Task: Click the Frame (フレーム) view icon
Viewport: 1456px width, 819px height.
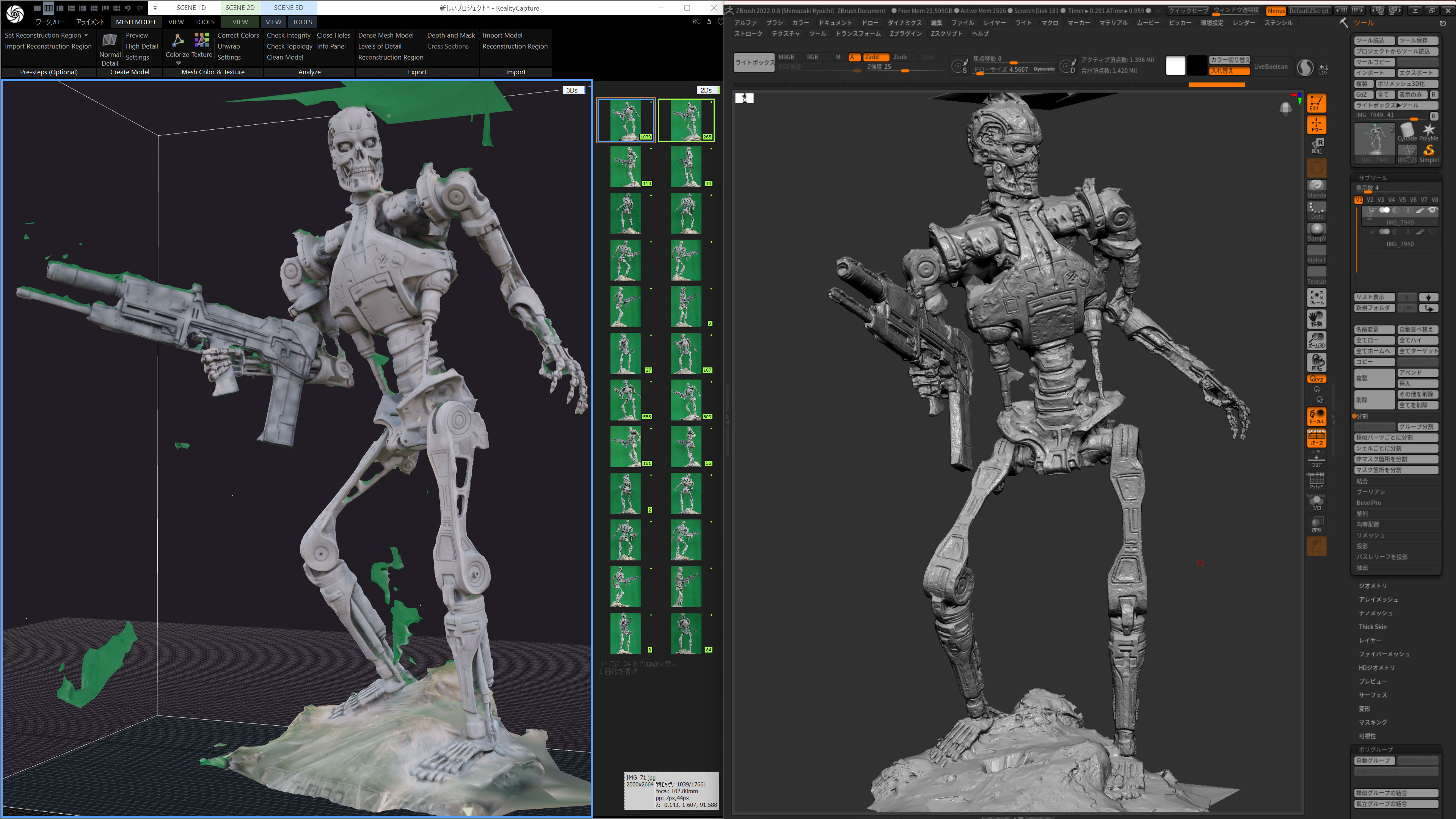Action: click(1316, 297)
